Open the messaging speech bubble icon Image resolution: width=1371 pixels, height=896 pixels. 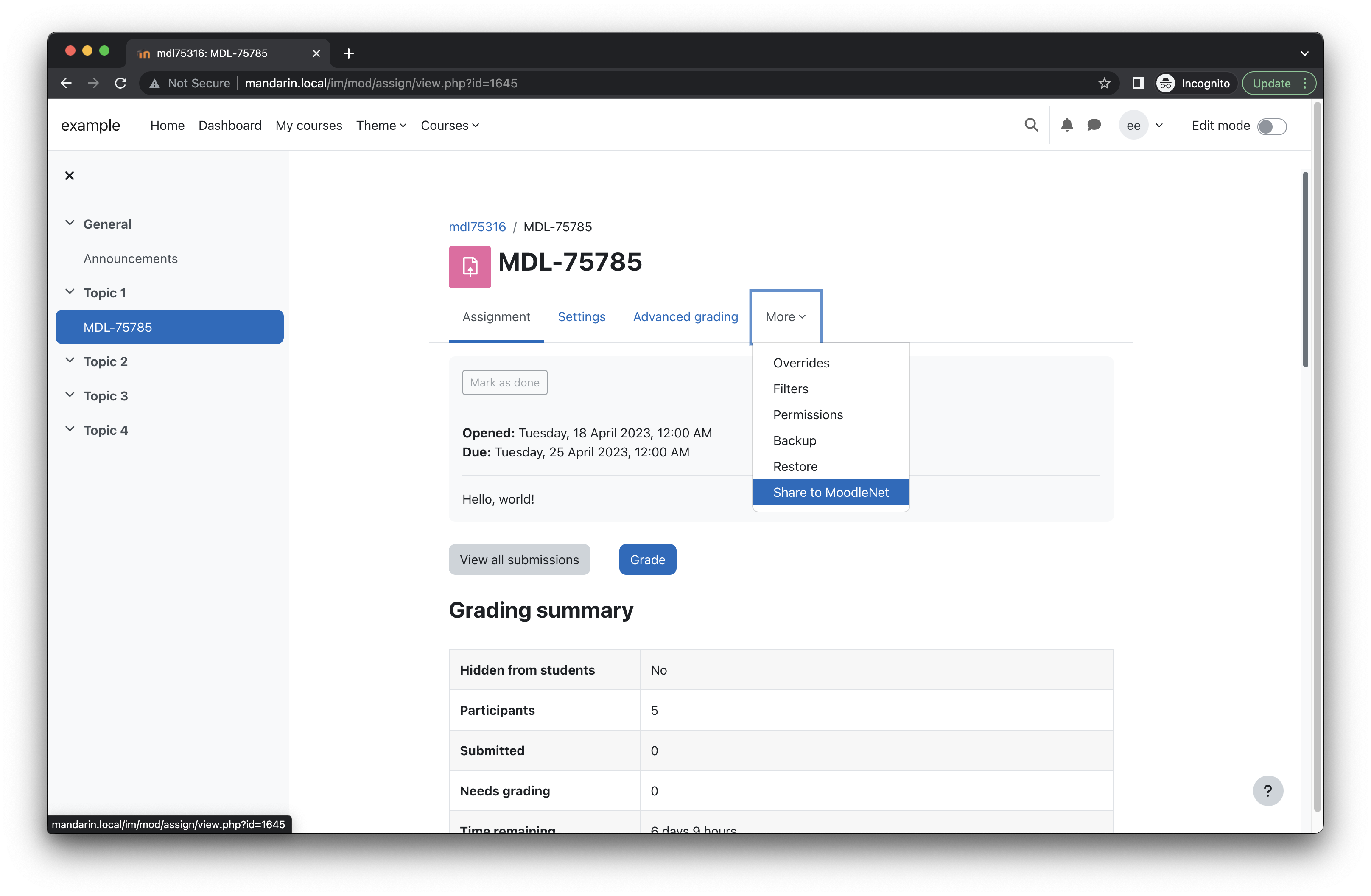pos(1094,125)
